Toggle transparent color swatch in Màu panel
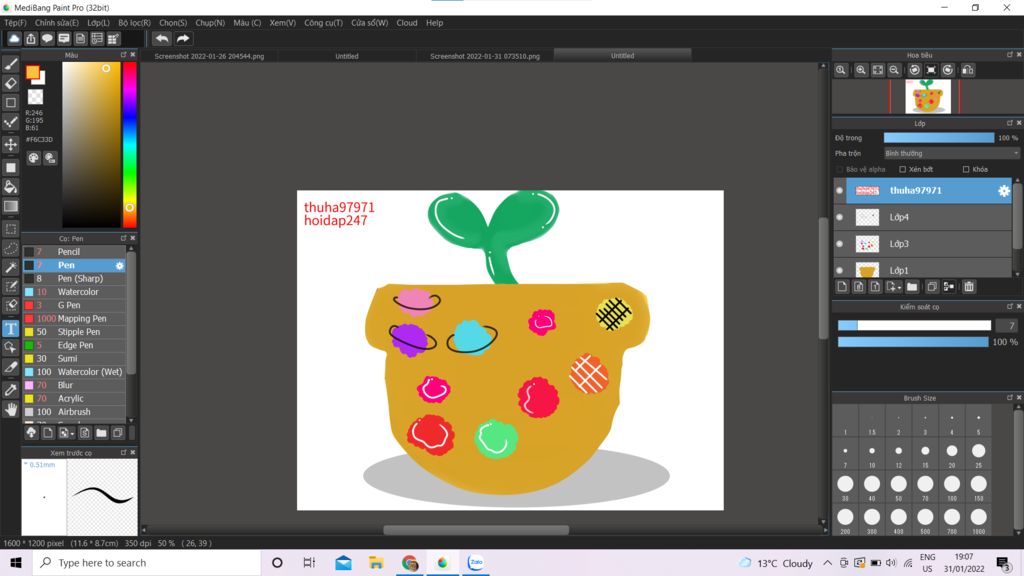This screenshot has width=1024, height=576. pos(35,97)
